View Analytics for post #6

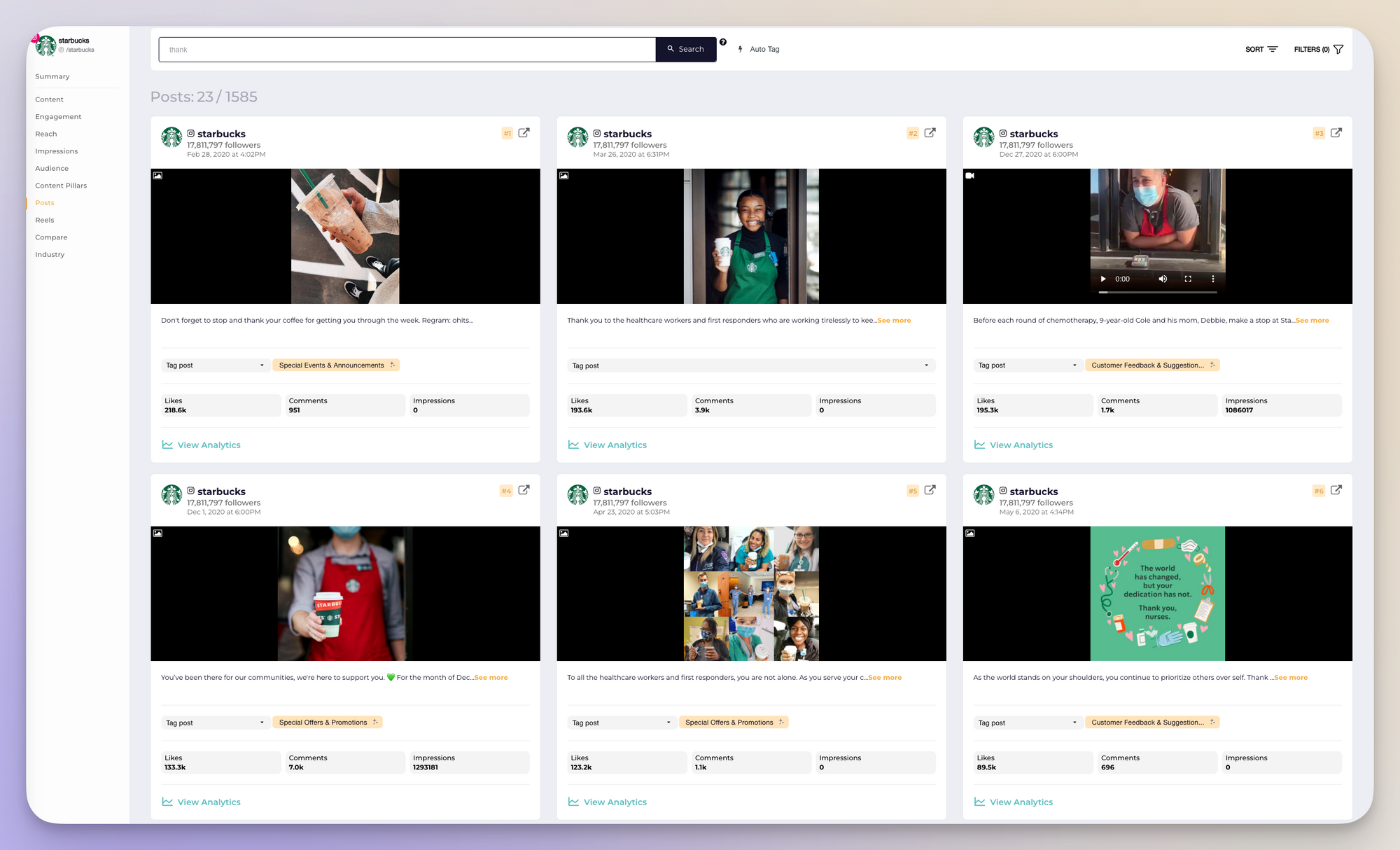coord(1014,802)
